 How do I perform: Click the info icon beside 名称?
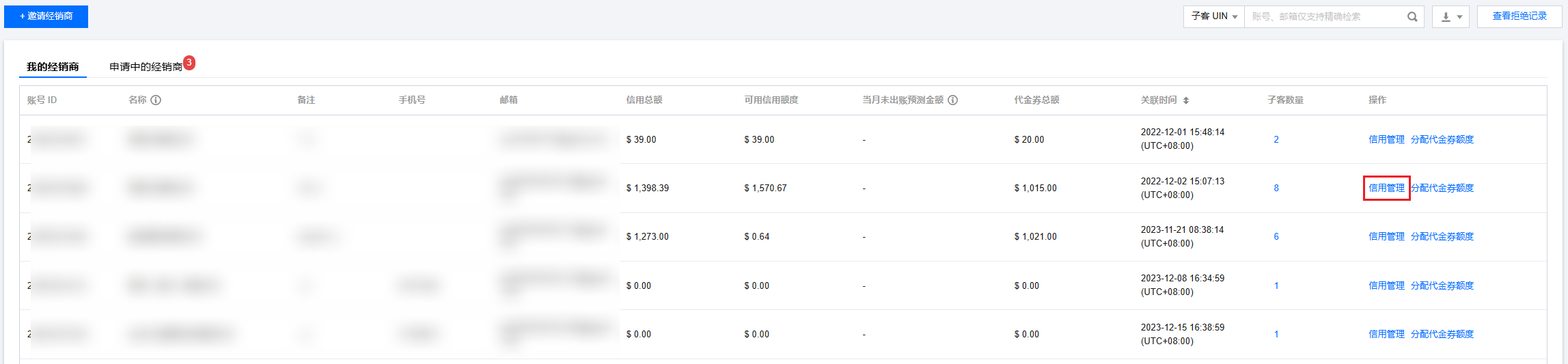(156, 100)
